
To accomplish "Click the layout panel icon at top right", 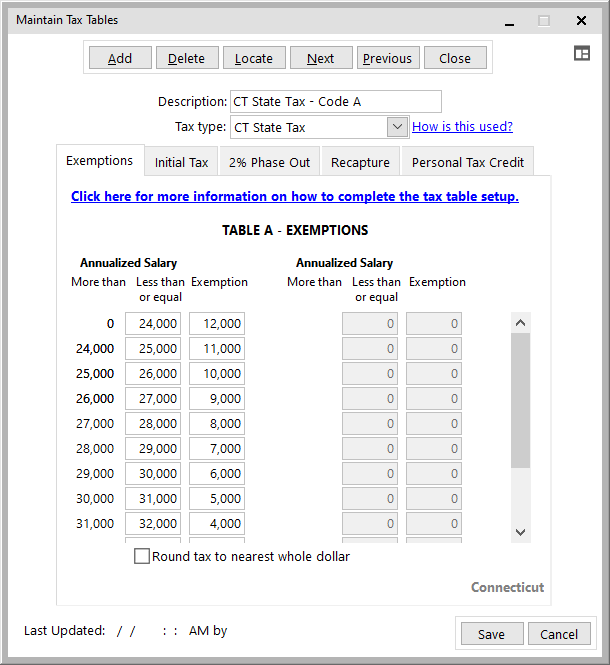I will 582,54.
